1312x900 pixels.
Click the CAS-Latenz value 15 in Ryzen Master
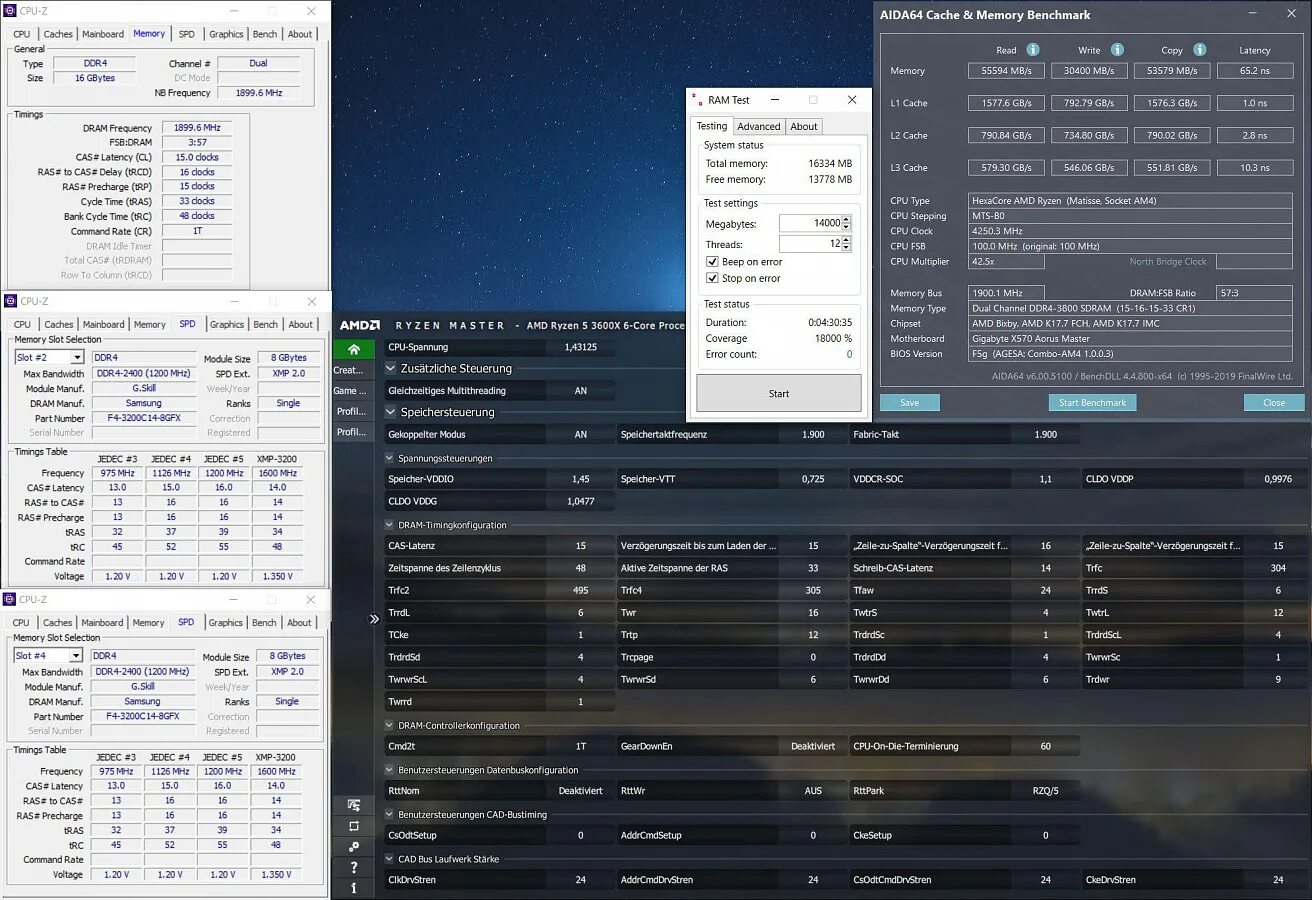[x=581, y=546]
